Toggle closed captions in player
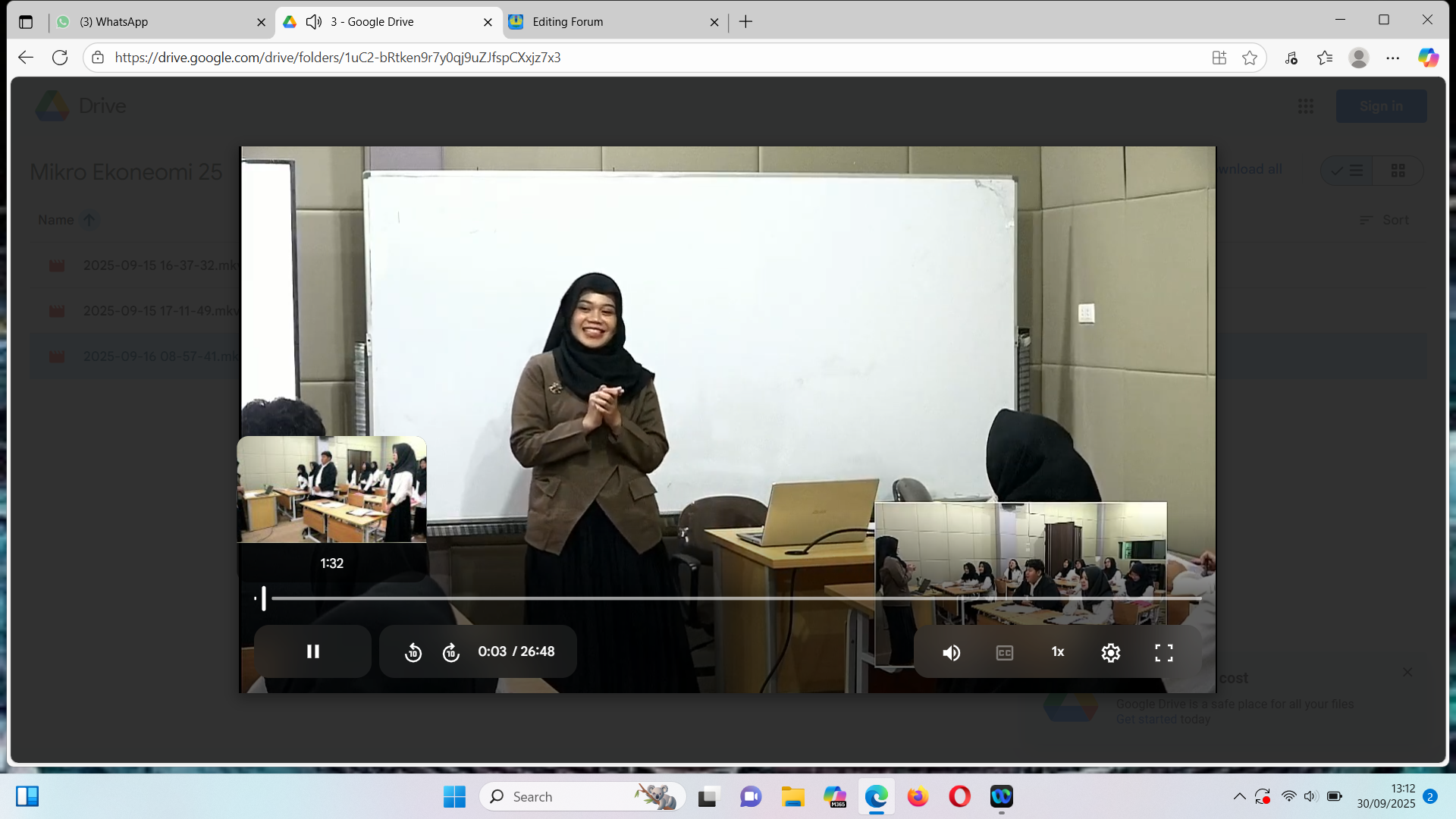 click(1004, 653)
